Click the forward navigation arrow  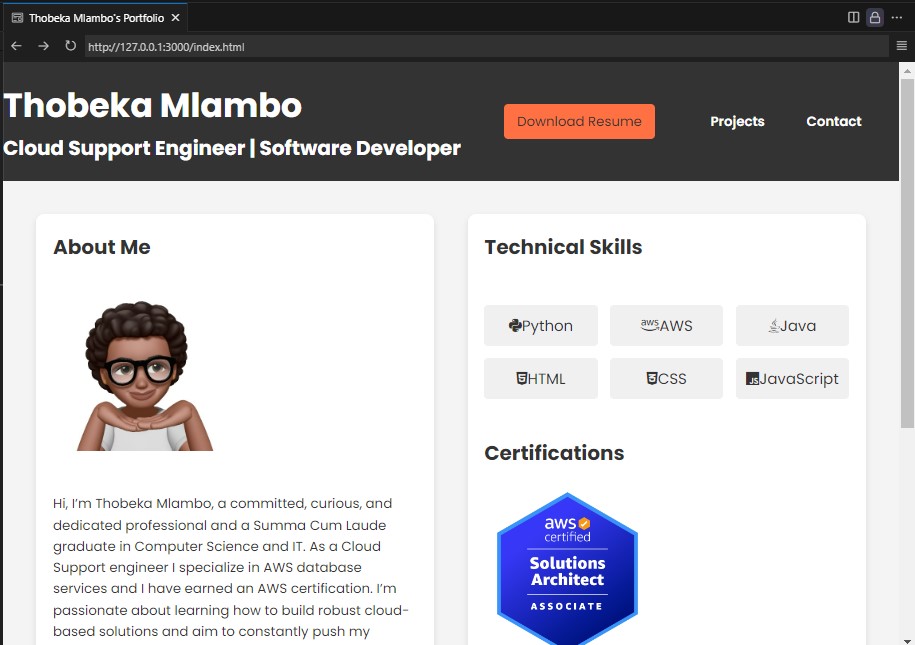(x=43, y=45)
